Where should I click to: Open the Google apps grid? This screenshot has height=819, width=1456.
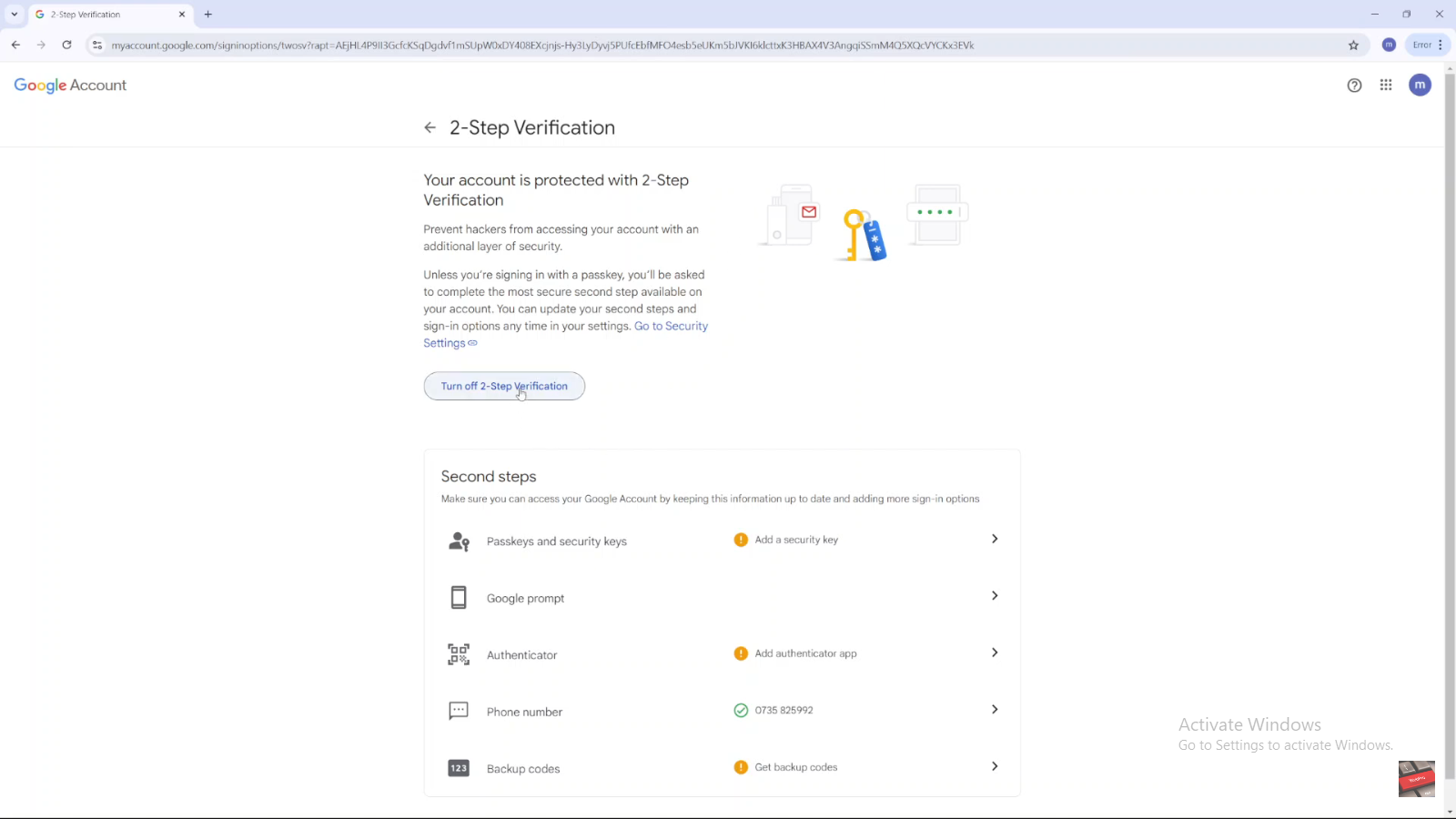tap(1386, 85)
